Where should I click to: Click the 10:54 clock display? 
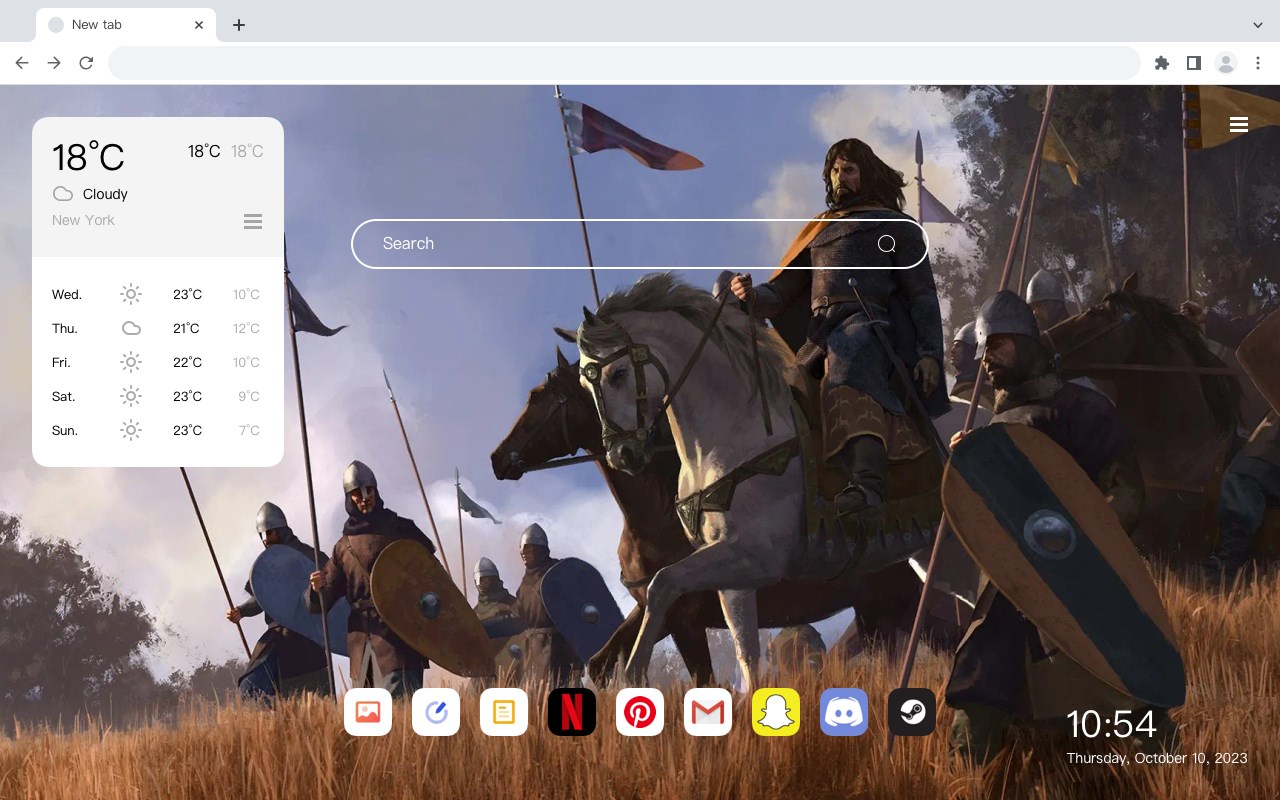[x=1111, y=724]
